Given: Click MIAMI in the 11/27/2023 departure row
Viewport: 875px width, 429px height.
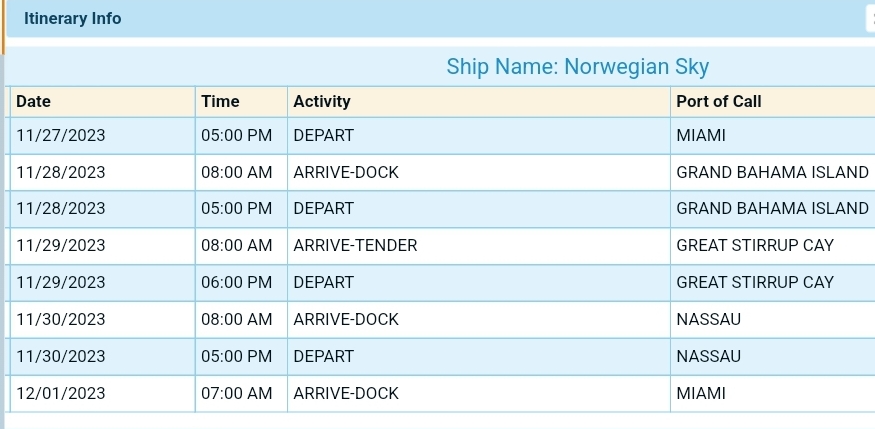Looking at the screenshot, I should pos(700,135).
